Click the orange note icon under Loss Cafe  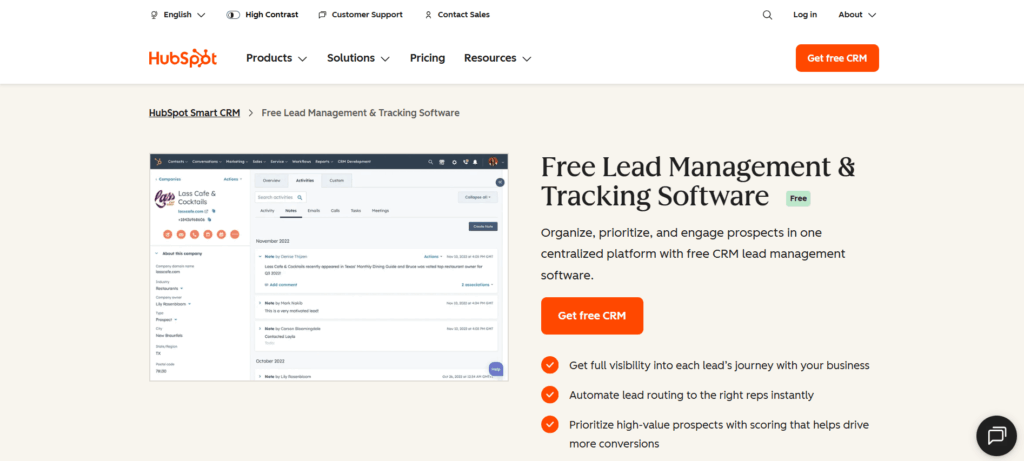(x=168, y=234)
